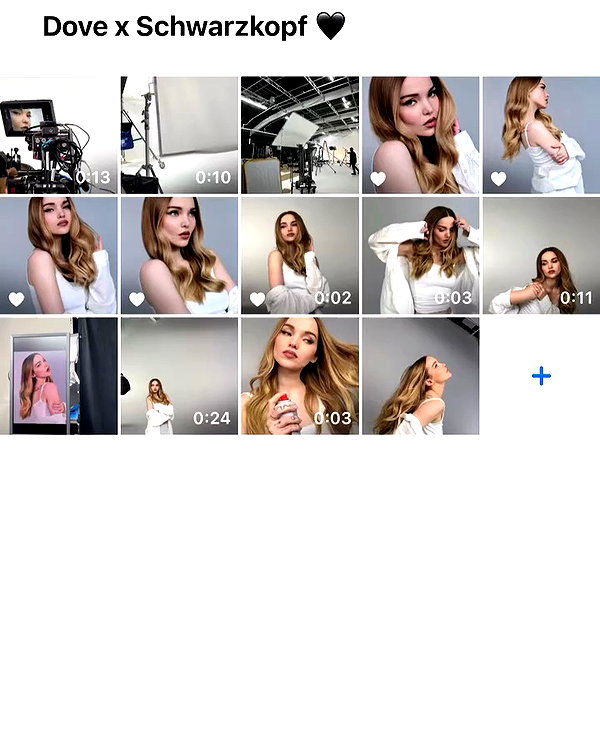Open the upward-looking profile photo
The height and width of the screenshot is (750, 600).
[420, 376]
